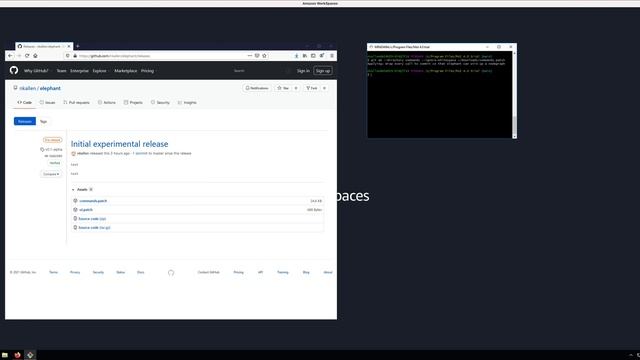640x360 pixels.
Task: Select the Tags button
Action: pyautogui.click(x=43, y=121)
